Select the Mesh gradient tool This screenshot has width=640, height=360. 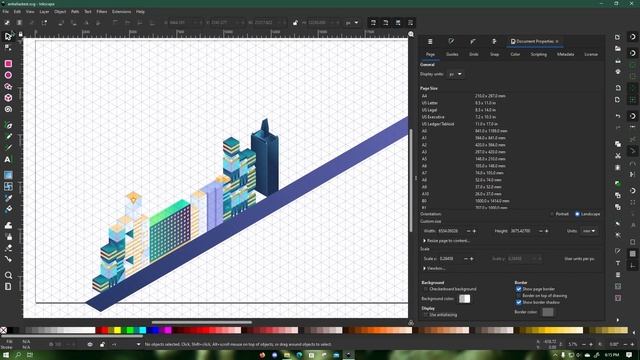click(x=8, y=187)
